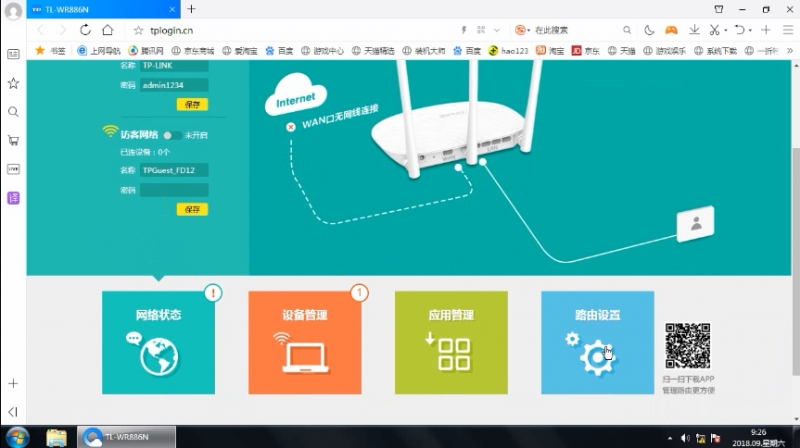Toggle night mode moon icon

(x=649, y=30)
